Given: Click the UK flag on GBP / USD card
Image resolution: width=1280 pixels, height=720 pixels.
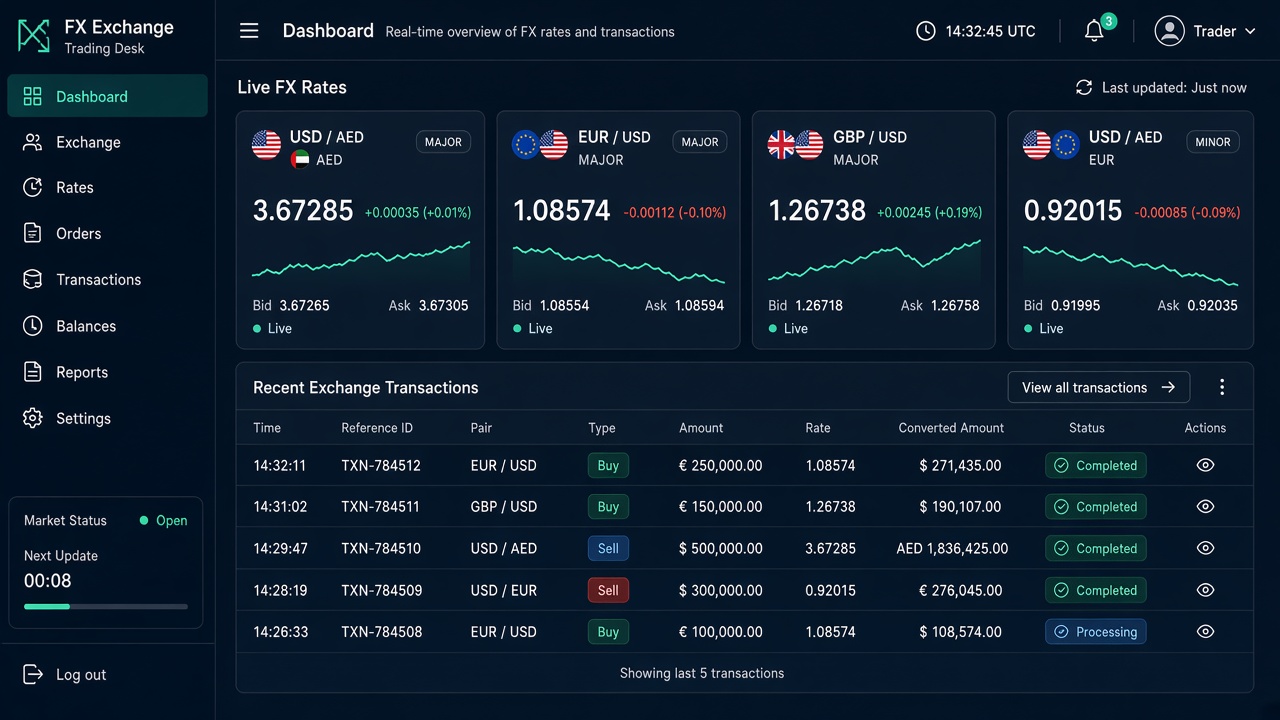Looking at the screenshot, I should 781,145.
